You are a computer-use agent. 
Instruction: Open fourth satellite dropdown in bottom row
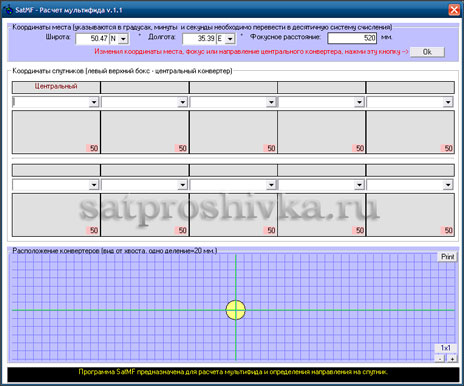pyautogui.click(x=359, y=185)
